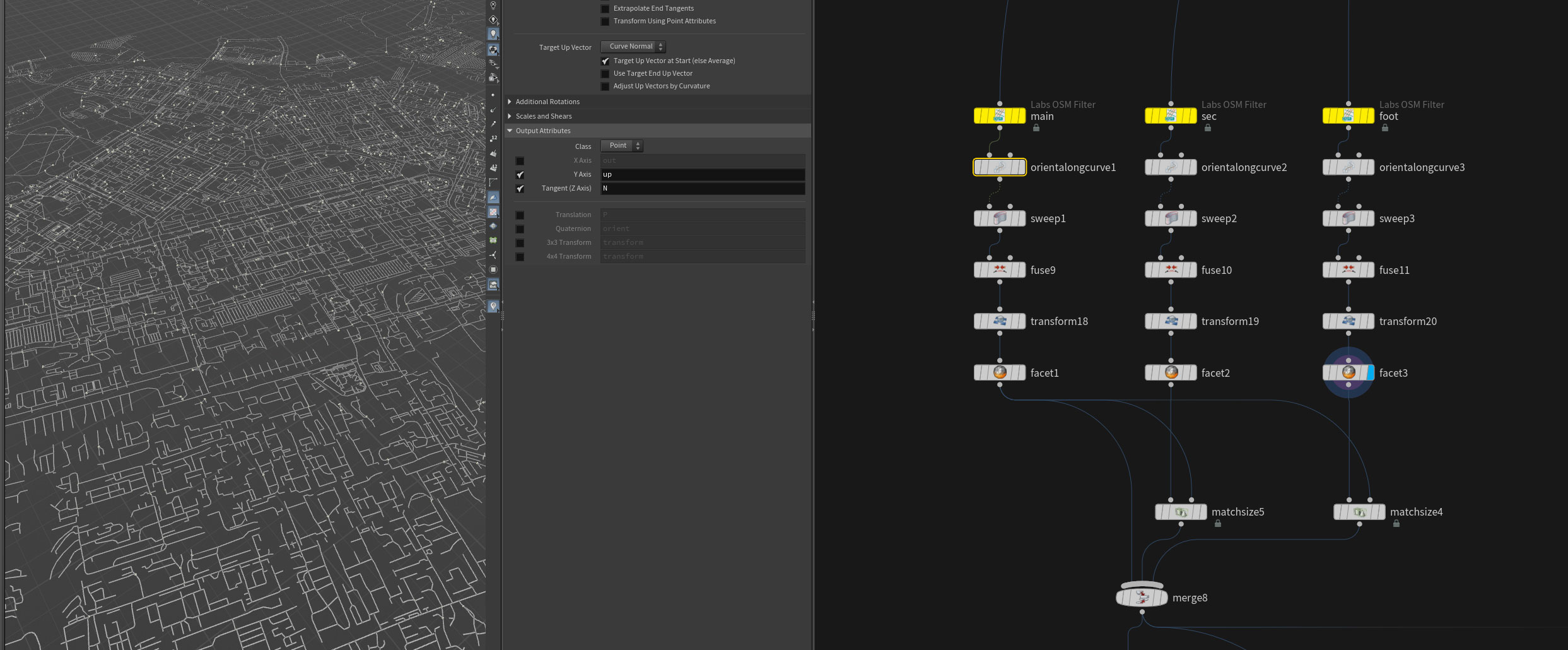Select the fuse9 node
The height and width of the screenshot is (650, 1568).
click(x=1000, y=270)
